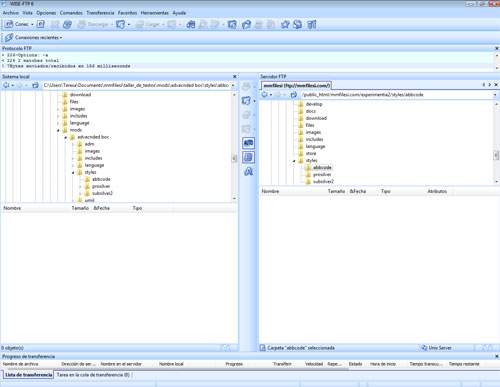
Task: Click the globe icon before Descargar
Action: [x=67, y=24]
